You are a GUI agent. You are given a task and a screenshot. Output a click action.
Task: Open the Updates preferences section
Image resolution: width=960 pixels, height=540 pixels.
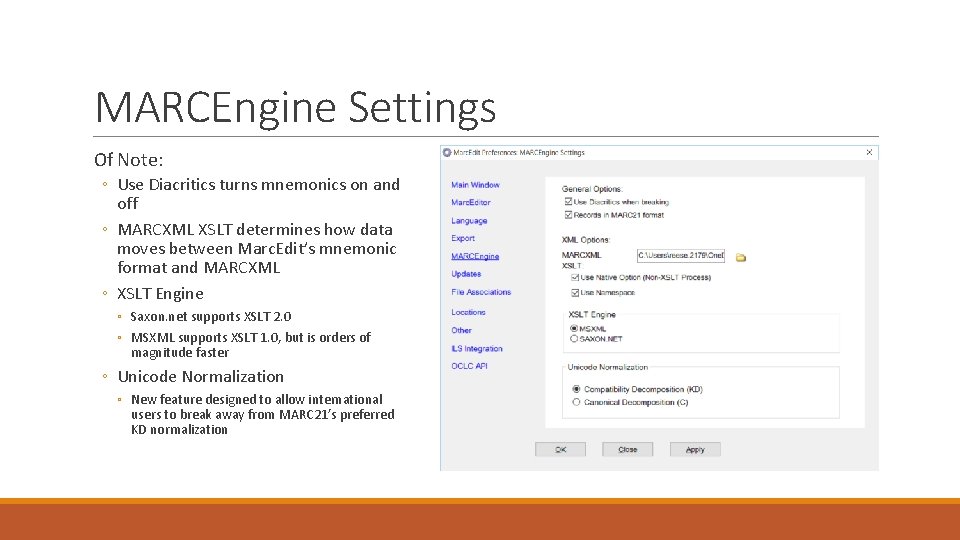(x=466, y=274)
